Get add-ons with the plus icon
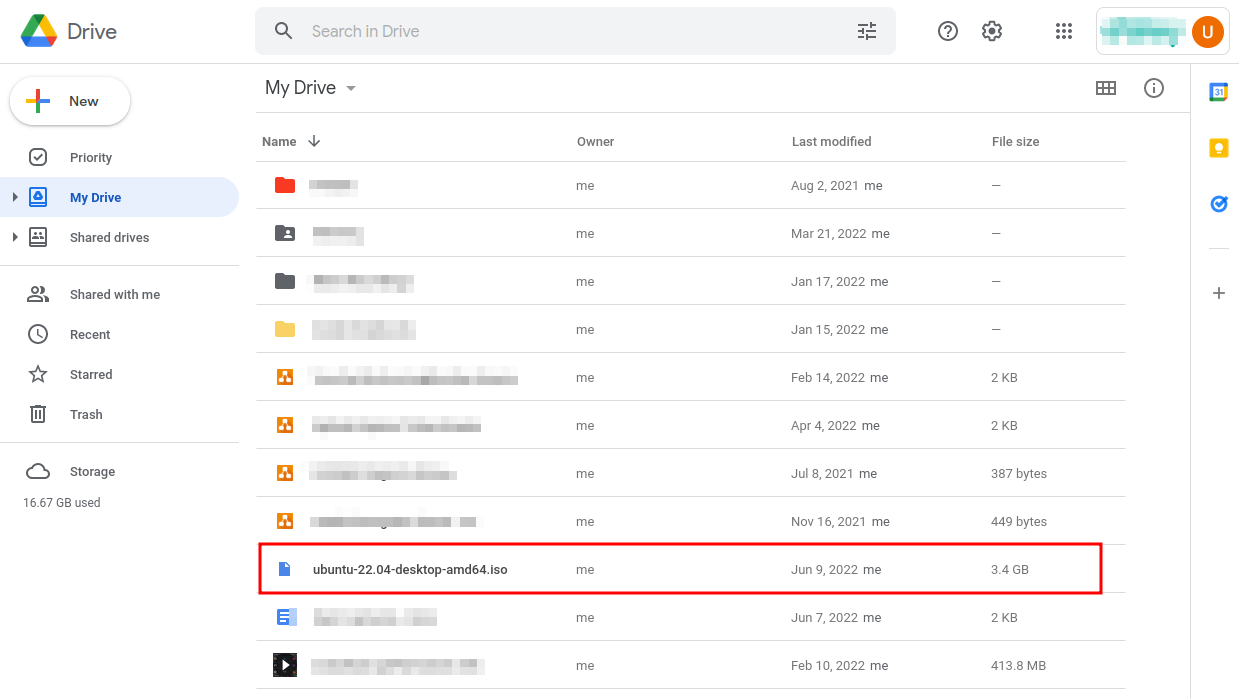The height and width of the screenshot is (699, 1239). (1219, 293)
